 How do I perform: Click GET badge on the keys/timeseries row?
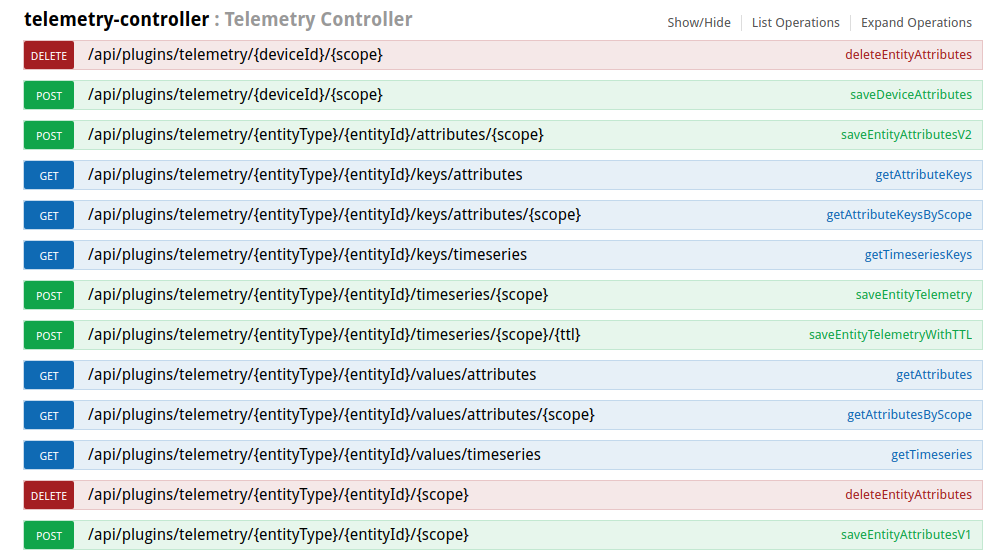pos(49,256)
